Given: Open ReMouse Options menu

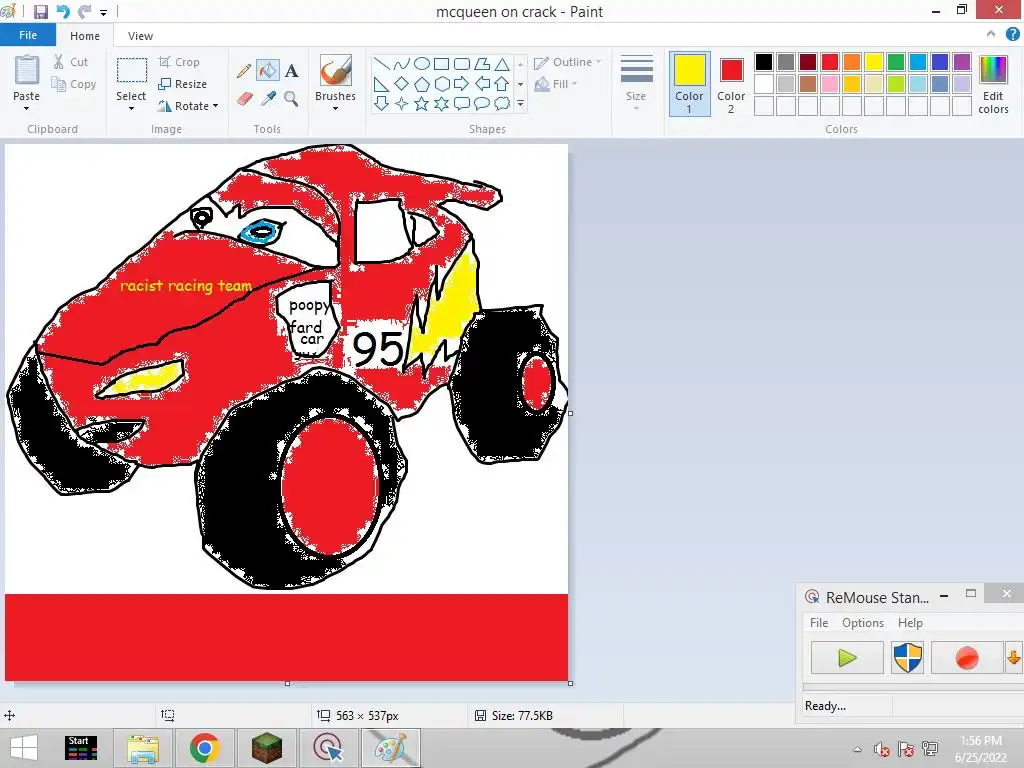Looking at the screenshot, I should click(x=863, y=623).
